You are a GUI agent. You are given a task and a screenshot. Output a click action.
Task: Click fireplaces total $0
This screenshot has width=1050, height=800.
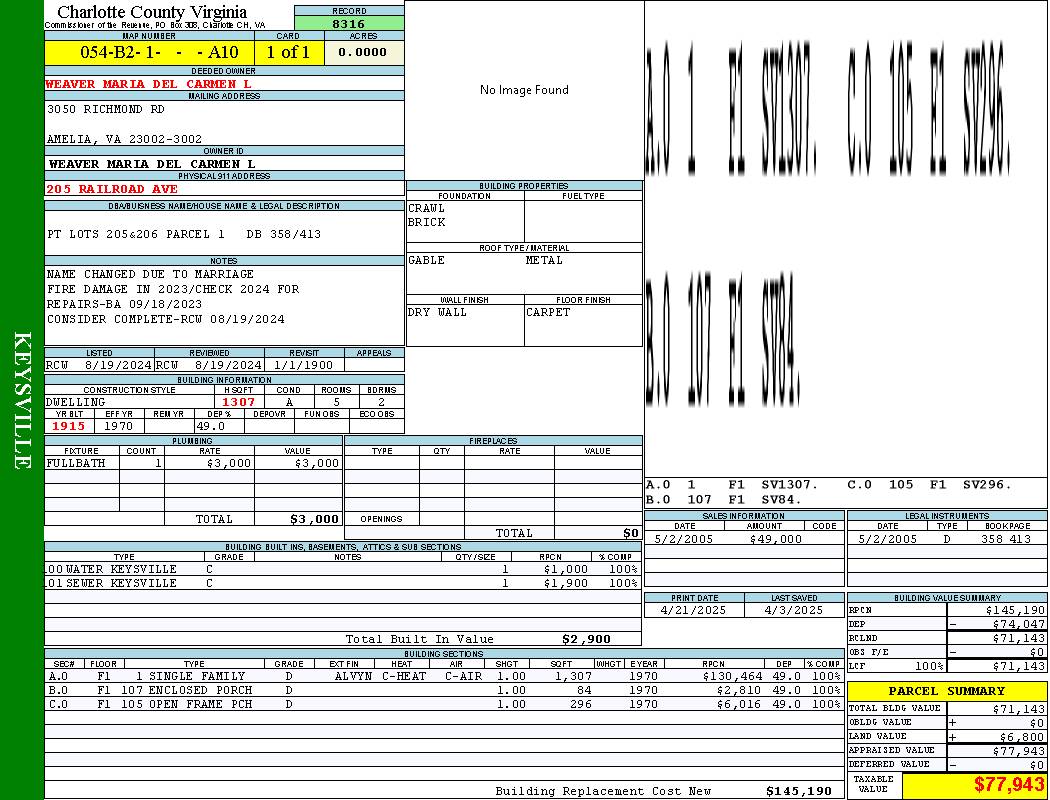631,534
